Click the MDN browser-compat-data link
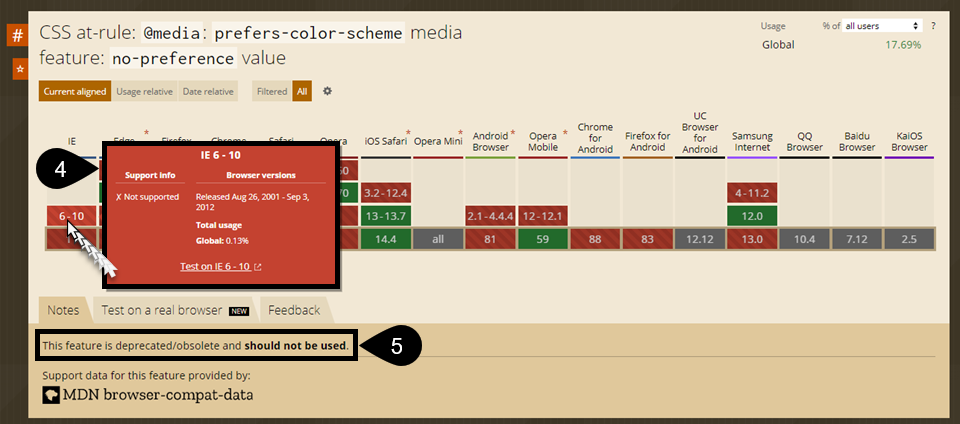Image resolution: width=960 pixels, height=424 pixels. click(x=157, y=394)
